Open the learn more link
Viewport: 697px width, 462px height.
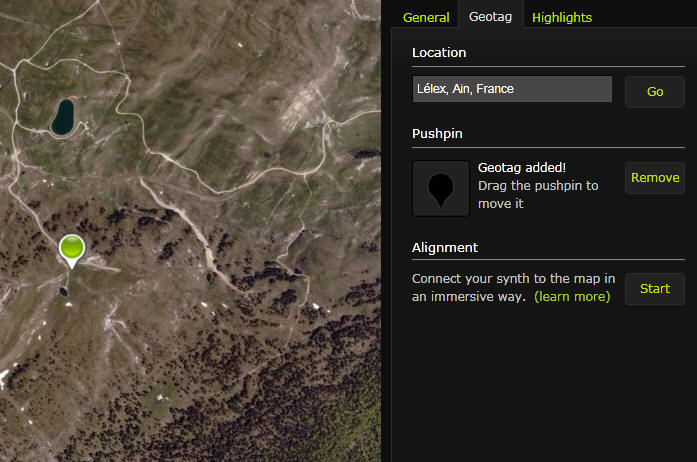coord(572,297)
